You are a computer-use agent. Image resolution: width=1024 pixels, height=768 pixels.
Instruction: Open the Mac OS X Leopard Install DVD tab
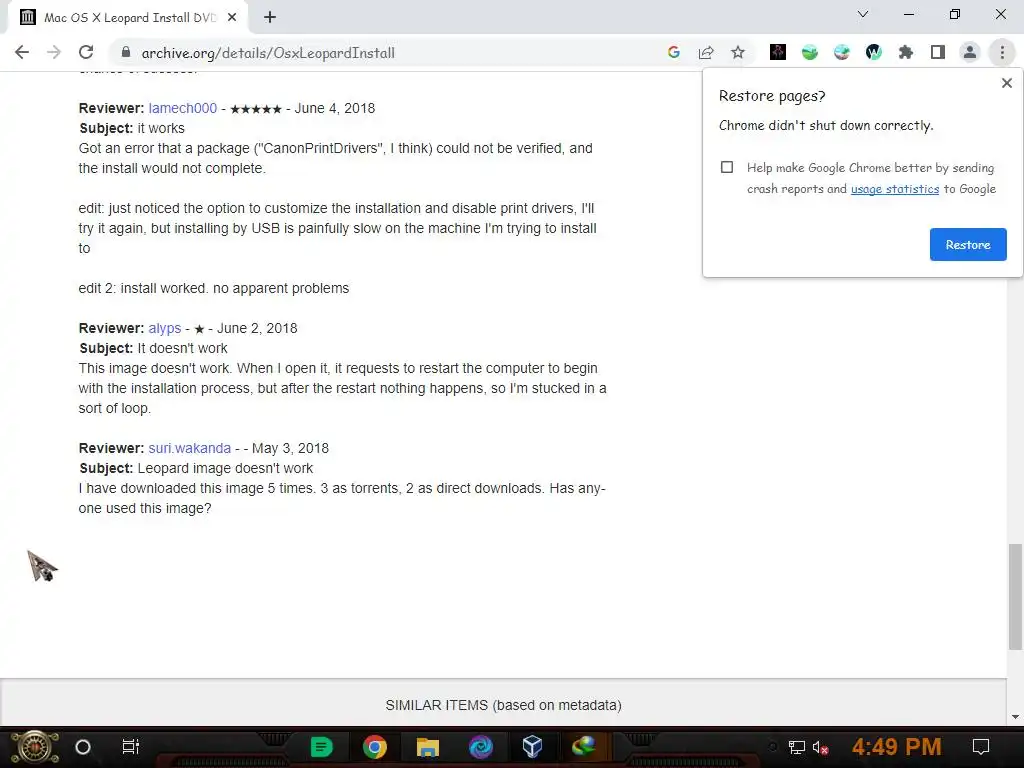pyautogui.click(x=128, y=18)
